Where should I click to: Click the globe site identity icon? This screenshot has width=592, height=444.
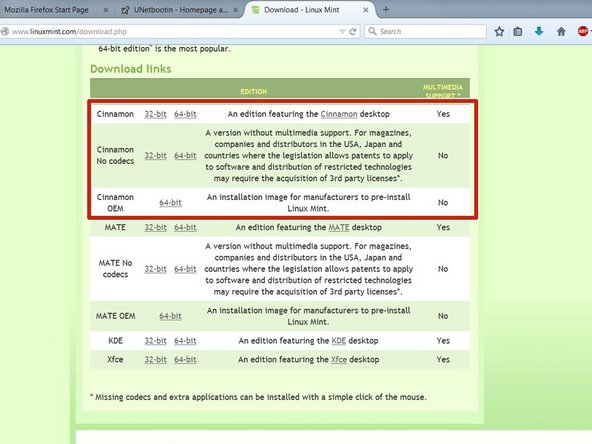tap(5, 32)
